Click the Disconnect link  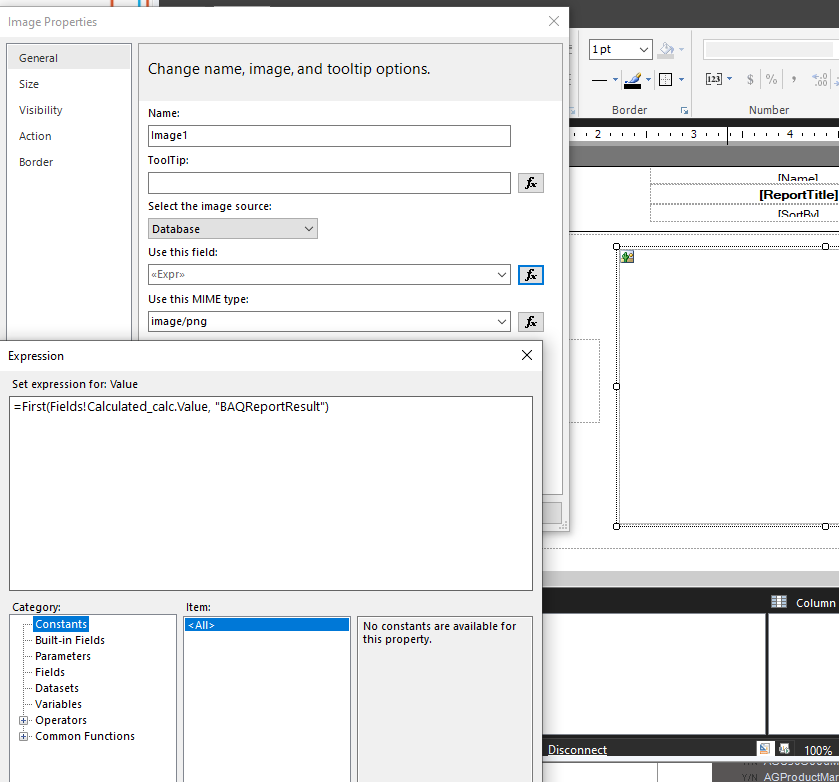577,749
